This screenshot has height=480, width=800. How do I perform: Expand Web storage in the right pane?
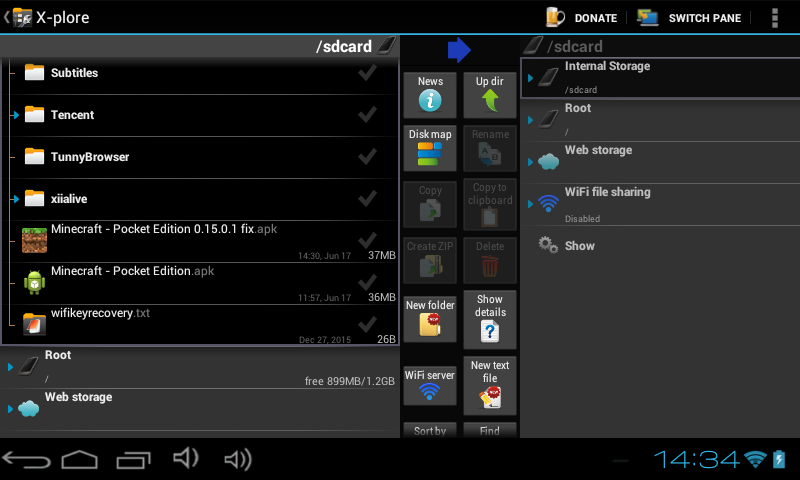pos(531,162)
